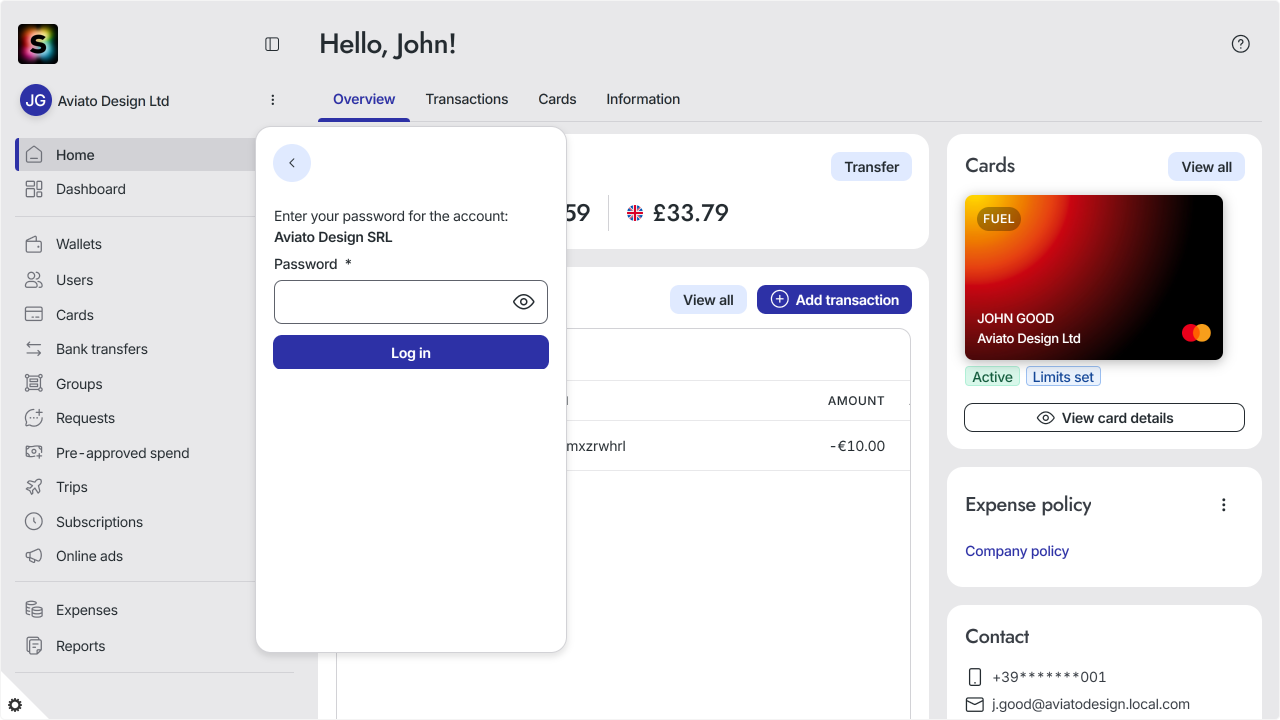Image resolution: width=1280 pixels, height=720 pixels.
Task: Click the phone icon under Contact
Action: 975,677
